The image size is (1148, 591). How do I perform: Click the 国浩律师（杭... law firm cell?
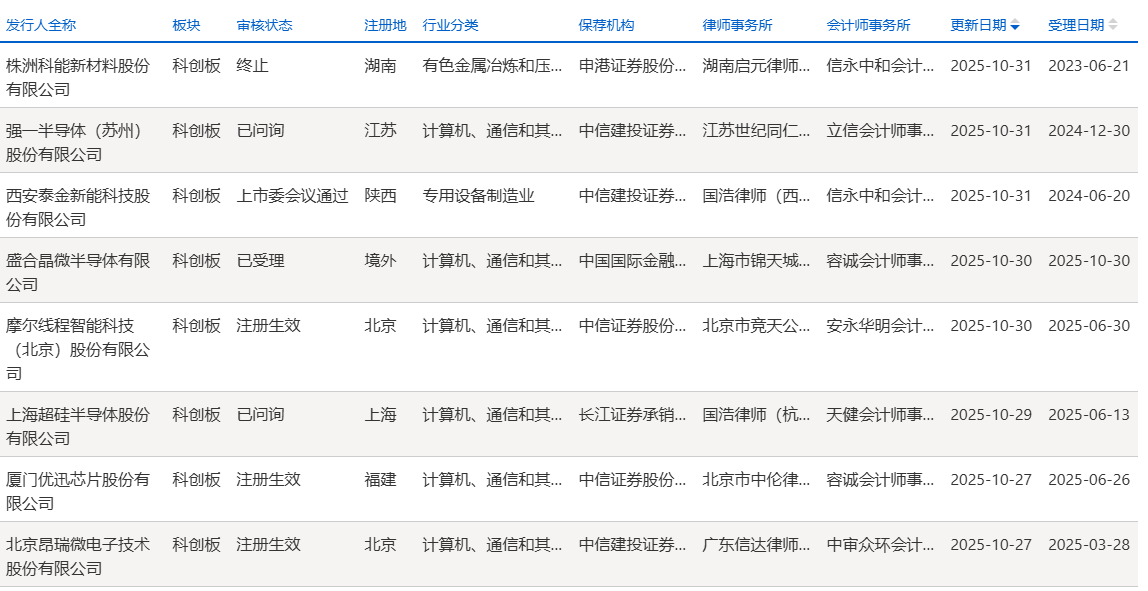click(x=756, y=415)
